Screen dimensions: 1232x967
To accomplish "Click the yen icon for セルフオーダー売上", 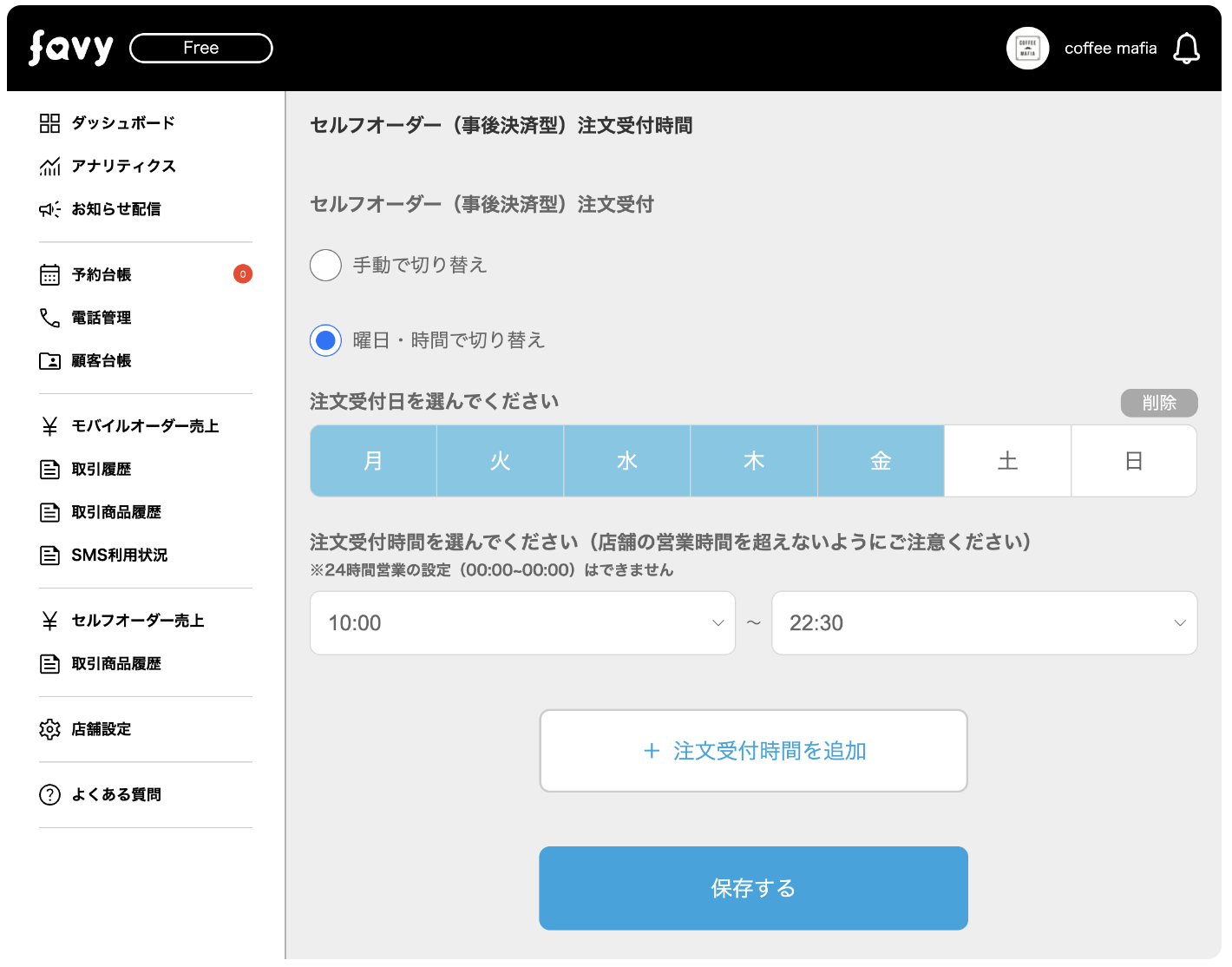I will [x=49, y=621].
